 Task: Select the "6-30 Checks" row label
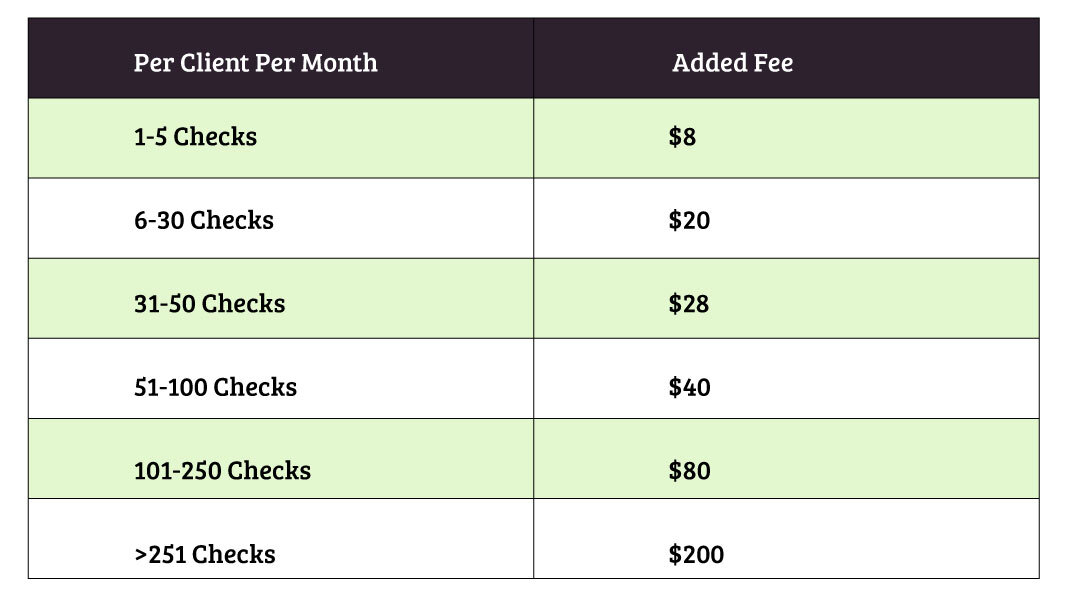[203, 220]
